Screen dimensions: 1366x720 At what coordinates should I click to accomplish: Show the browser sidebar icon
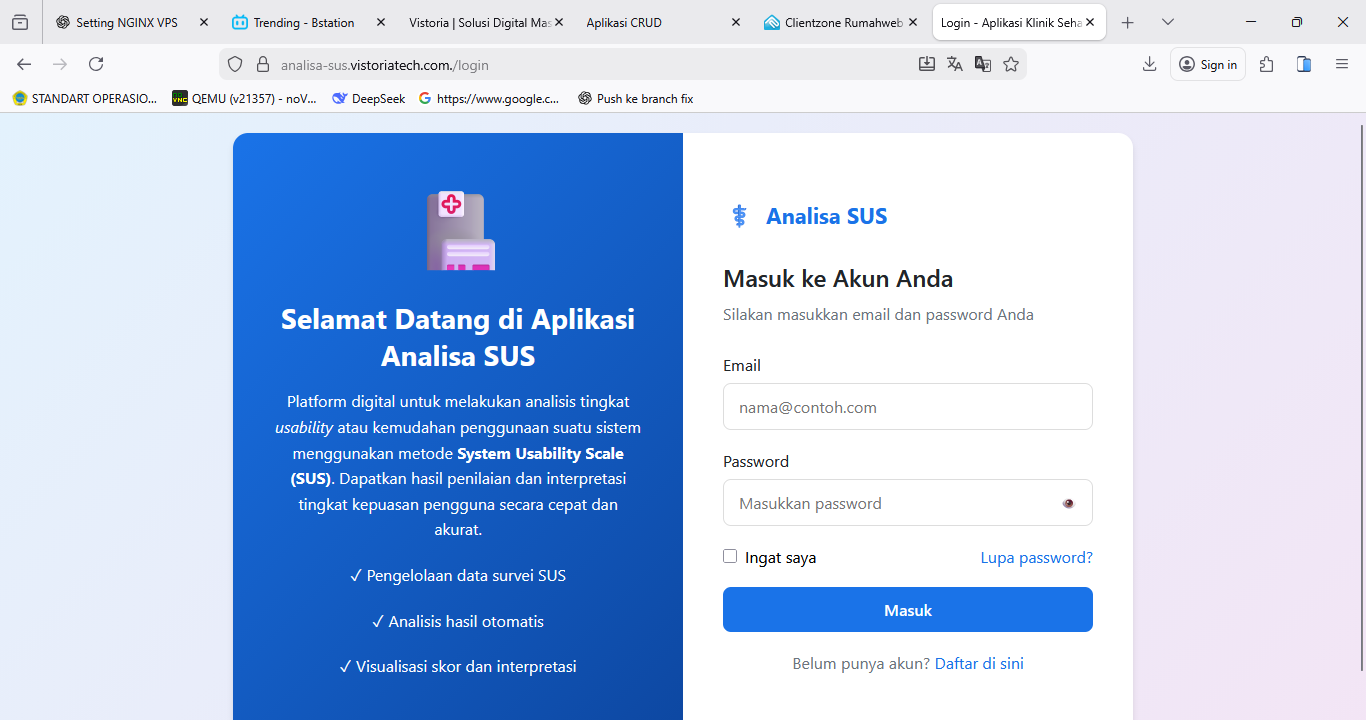tap(1303, 63)
